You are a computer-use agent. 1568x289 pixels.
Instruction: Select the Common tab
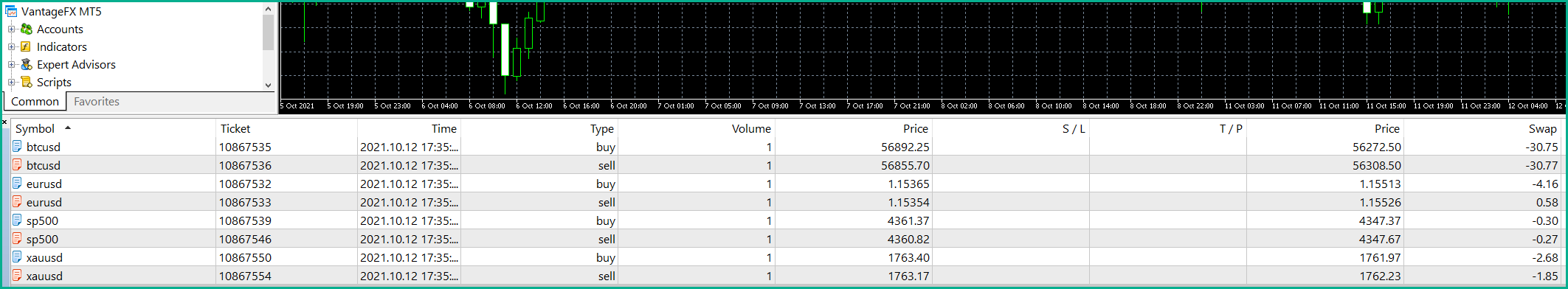point(35,102)
